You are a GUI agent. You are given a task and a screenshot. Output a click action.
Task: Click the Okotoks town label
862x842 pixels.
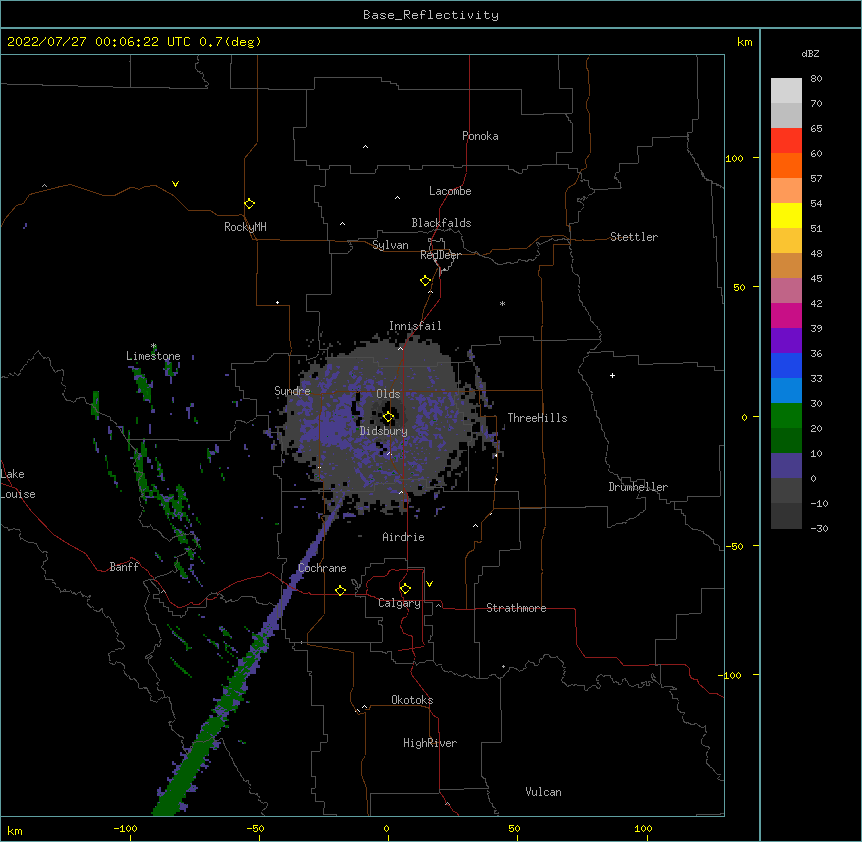(412, 700)
